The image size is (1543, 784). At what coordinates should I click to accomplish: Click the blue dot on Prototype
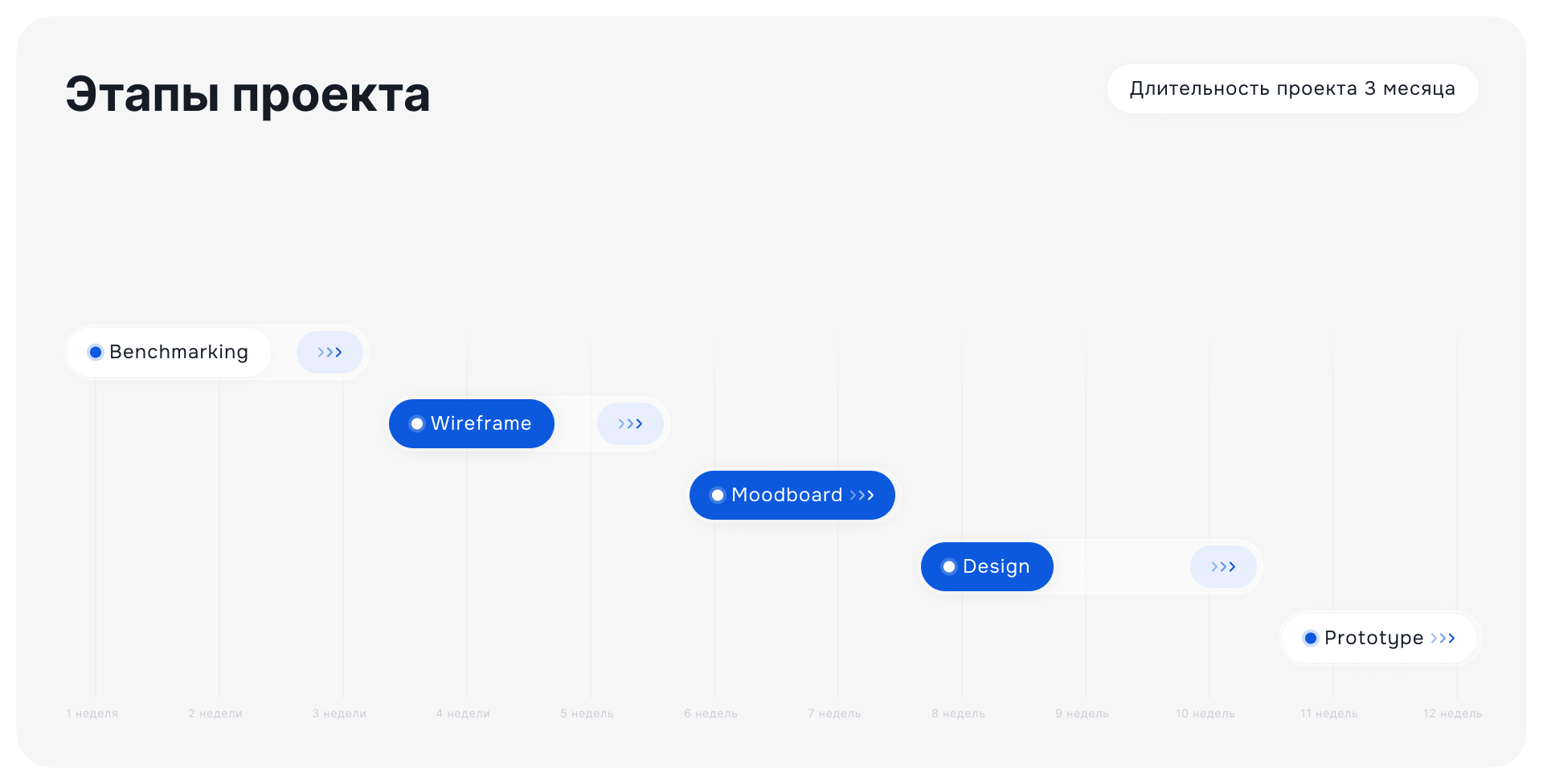coord(1311,639)
